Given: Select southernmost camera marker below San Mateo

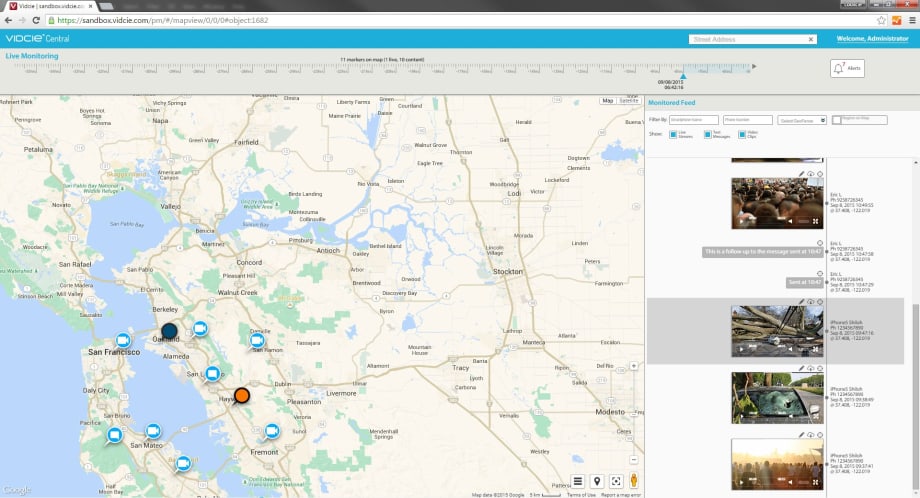Looking at the screenshot, I should [183, 463].
